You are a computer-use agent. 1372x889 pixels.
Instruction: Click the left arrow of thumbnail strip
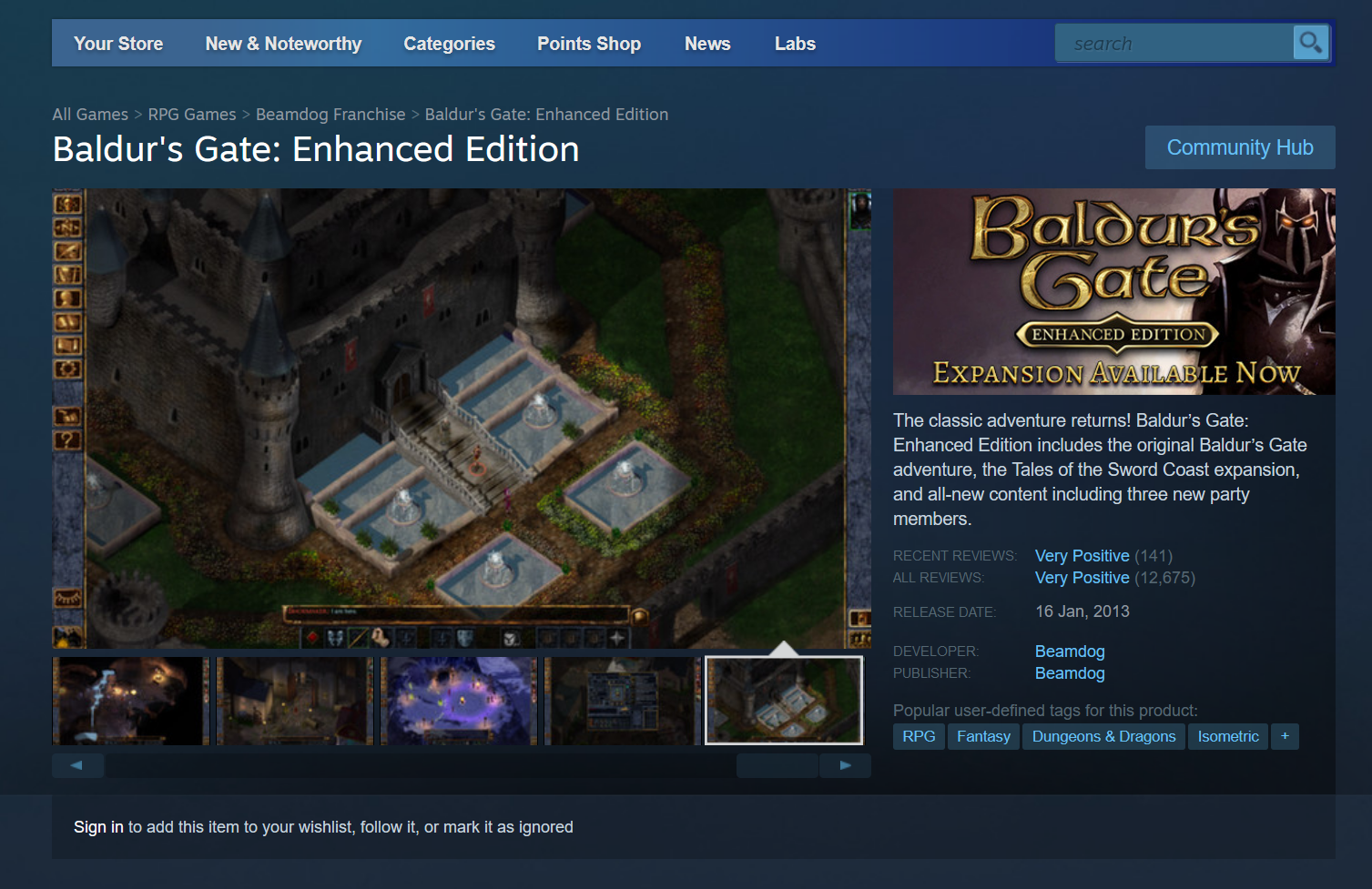click(77, 765)
